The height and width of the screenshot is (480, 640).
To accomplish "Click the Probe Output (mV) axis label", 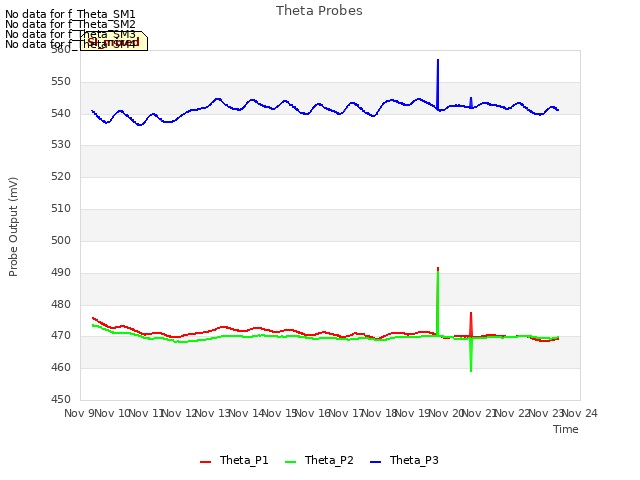I will coord(13,227).
